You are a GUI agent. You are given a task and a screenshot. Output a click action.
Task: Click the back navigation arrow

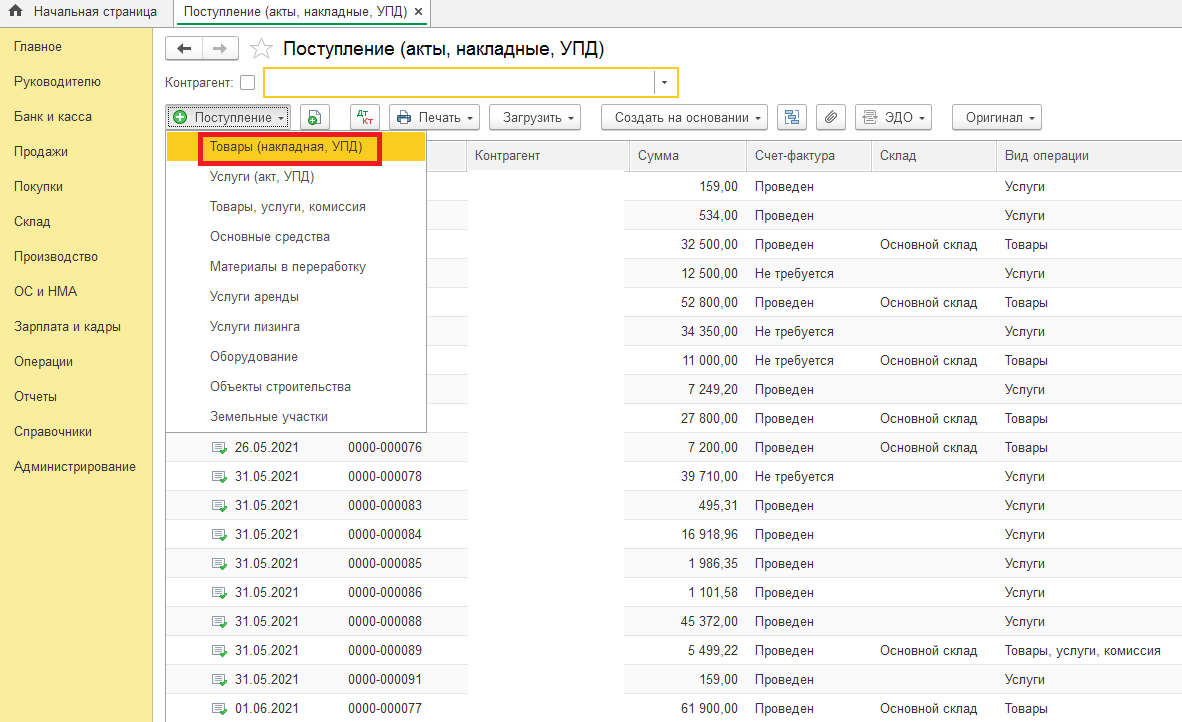coord(183,48)
